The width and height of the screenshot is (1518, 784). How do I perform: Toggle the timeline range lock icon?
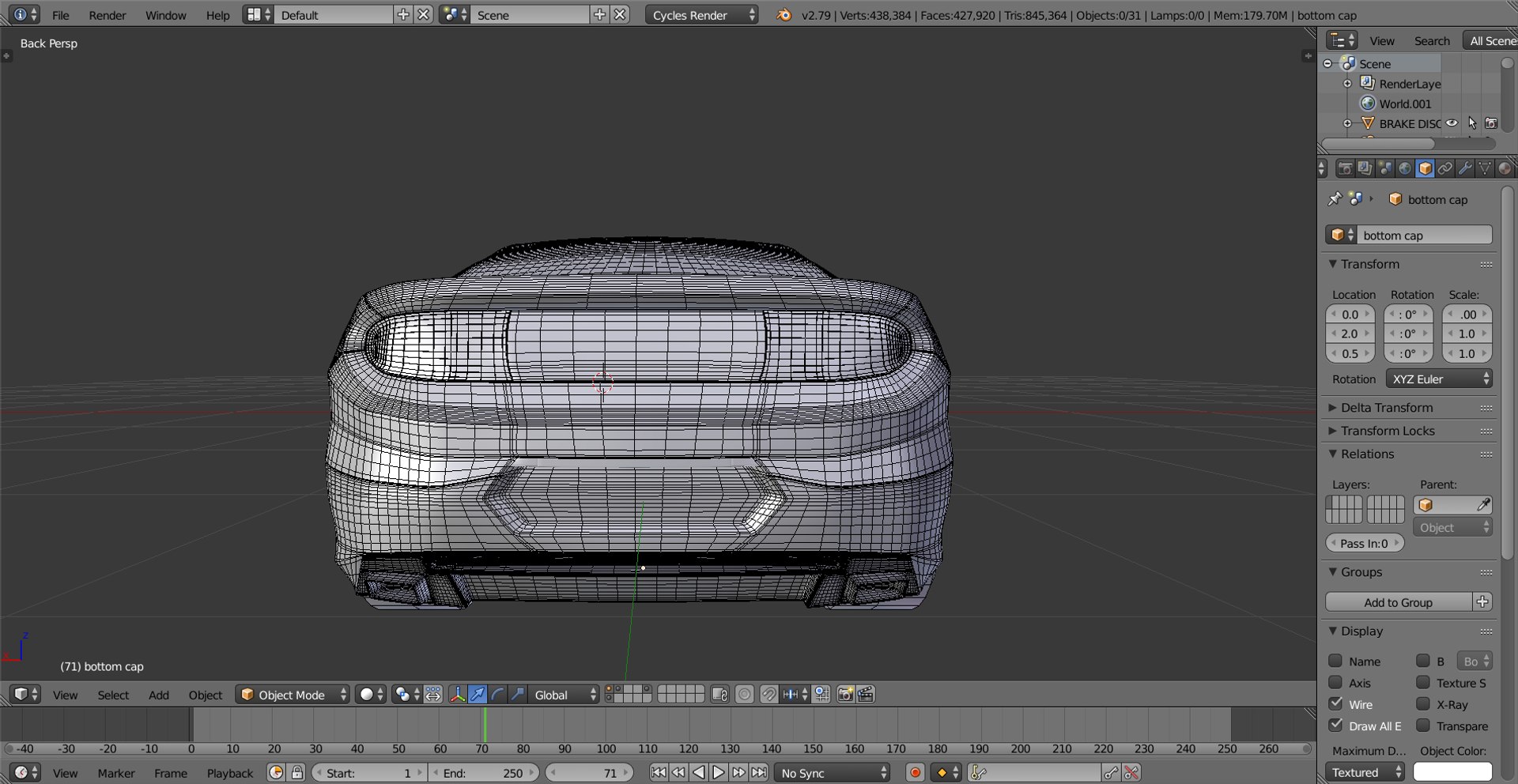click(296, 773)
